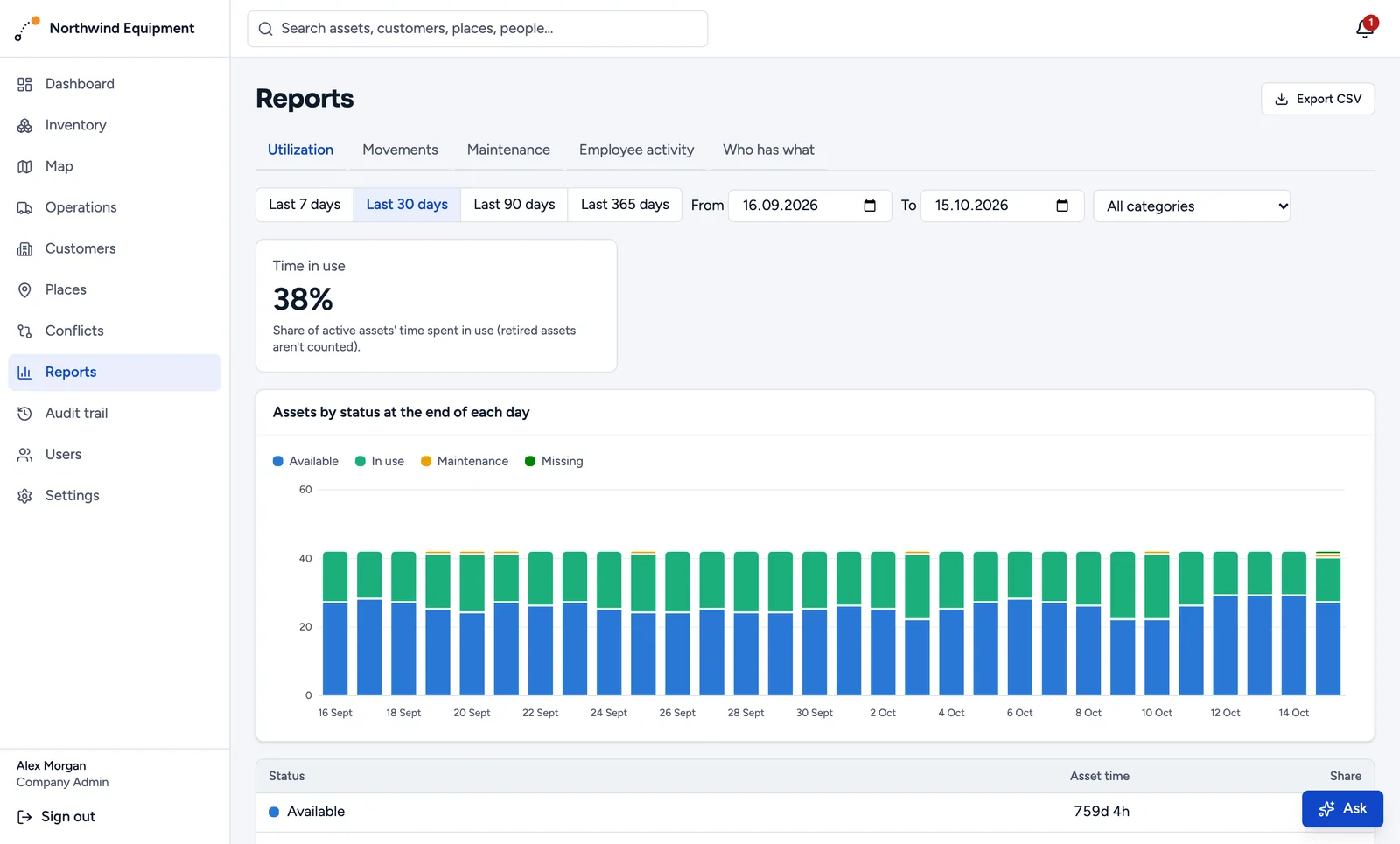Toggle In use series in legend
This screenshot has width=1400, height=844.
click(x=380, y=461)
